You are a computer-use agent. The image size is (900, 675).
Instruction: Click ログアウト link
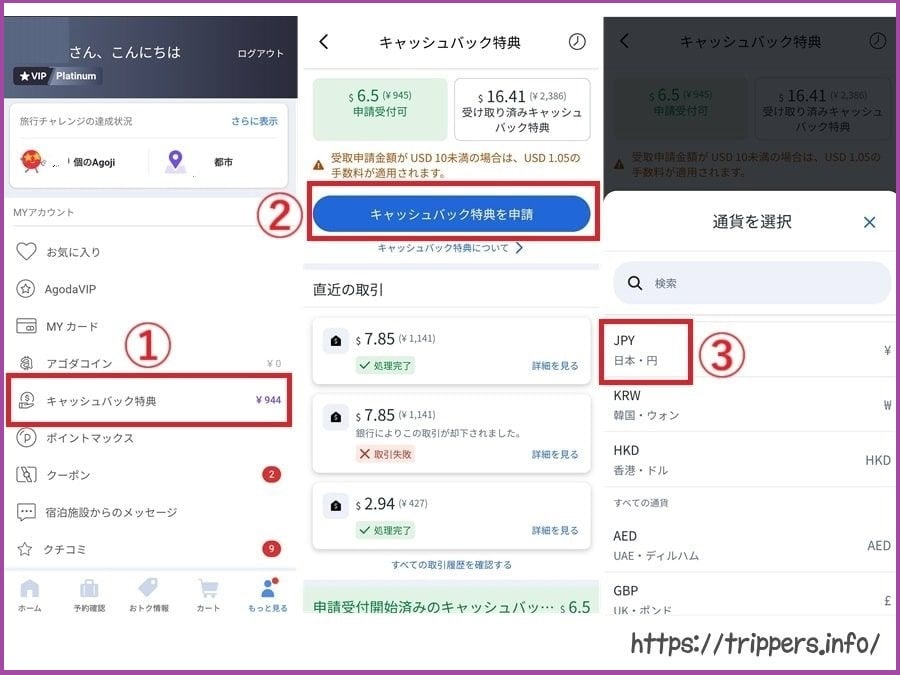tap(261, 53)
